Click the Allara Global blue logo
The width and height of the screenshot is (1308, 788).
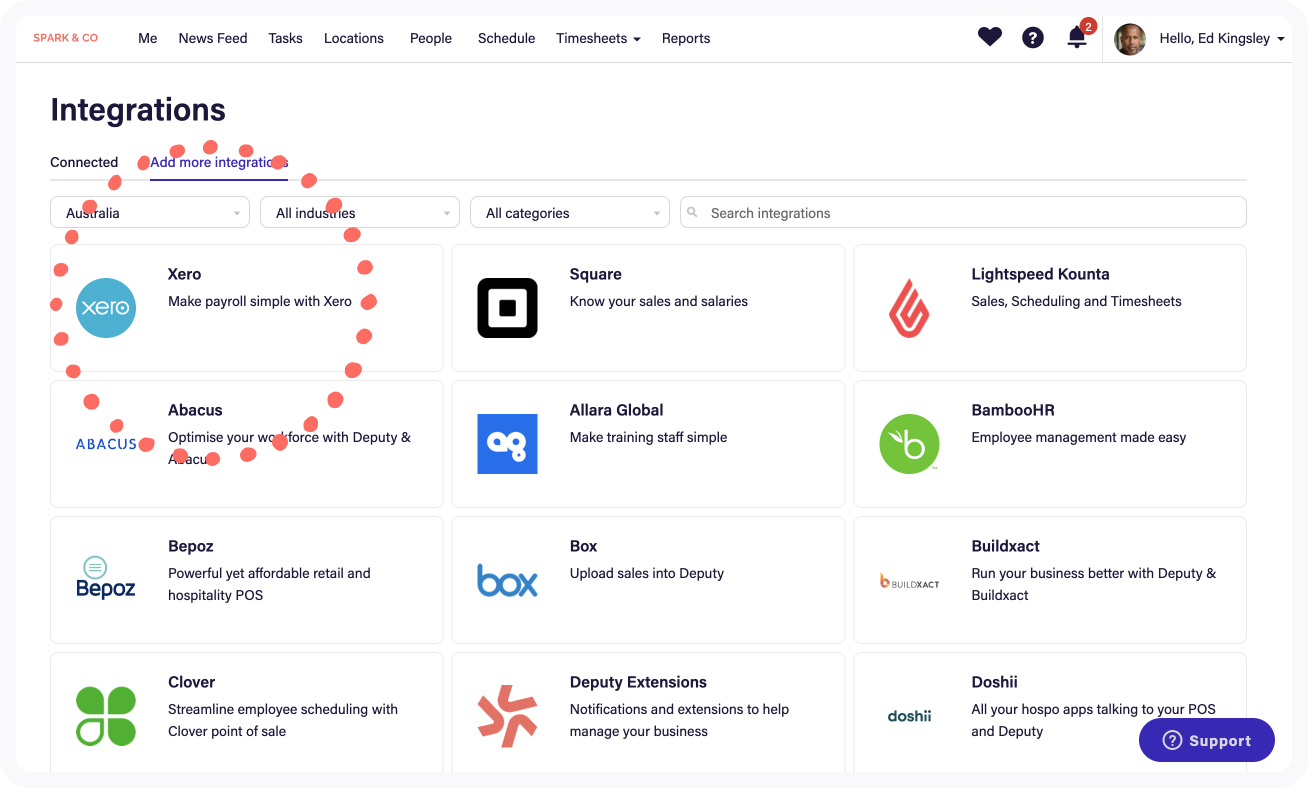(507, 444)
